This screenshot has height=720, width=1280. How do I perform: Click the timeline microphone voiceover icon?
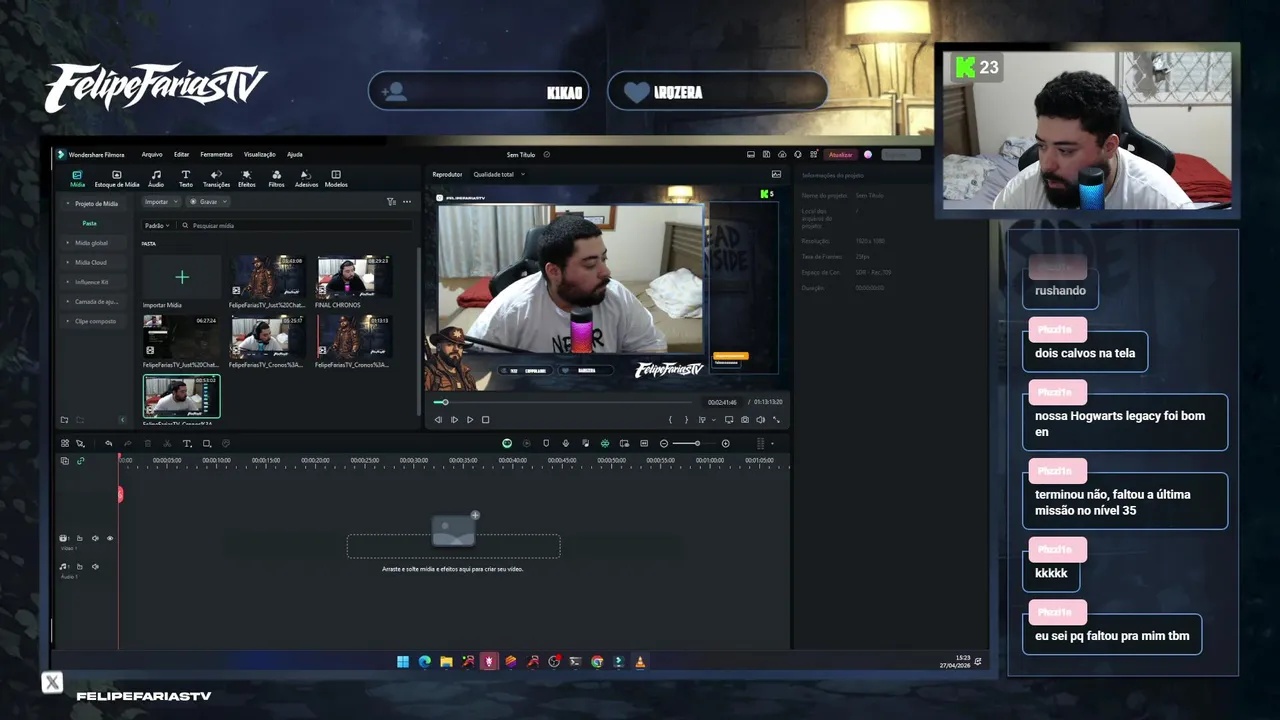coord(566,444)
